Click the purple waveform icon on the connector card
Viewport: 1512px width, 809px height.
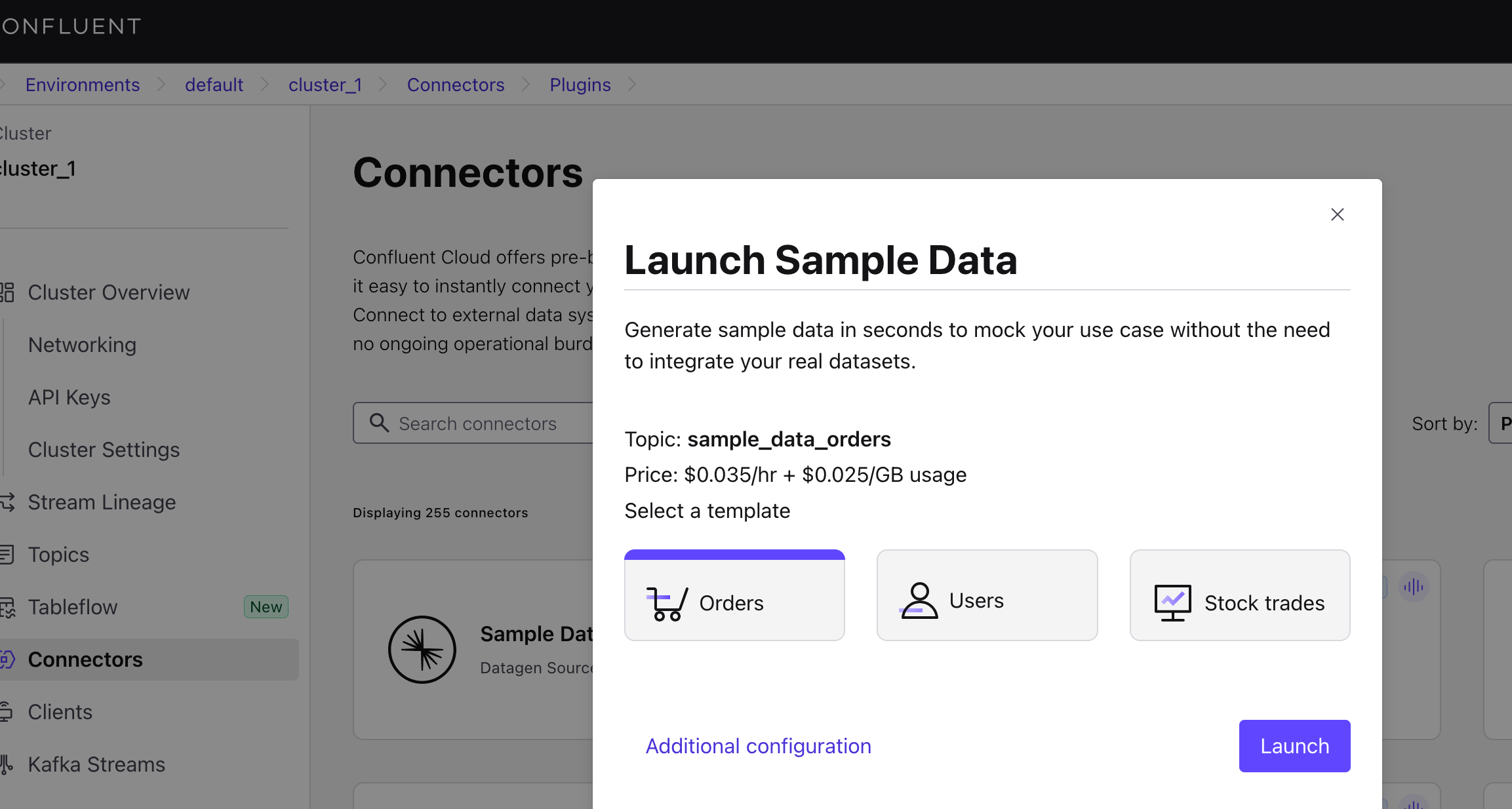click(x=1413, y=587)
